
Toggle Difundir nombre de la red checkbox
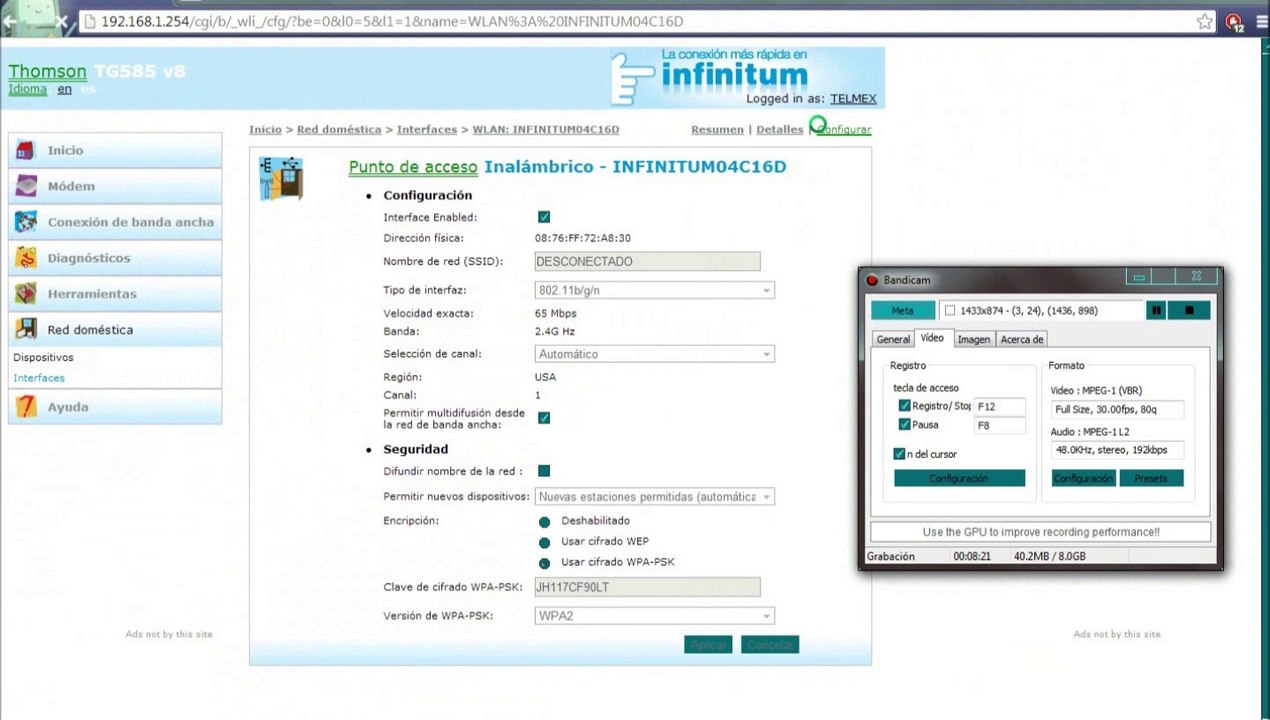pyautogui.click(x=544, y=471)
